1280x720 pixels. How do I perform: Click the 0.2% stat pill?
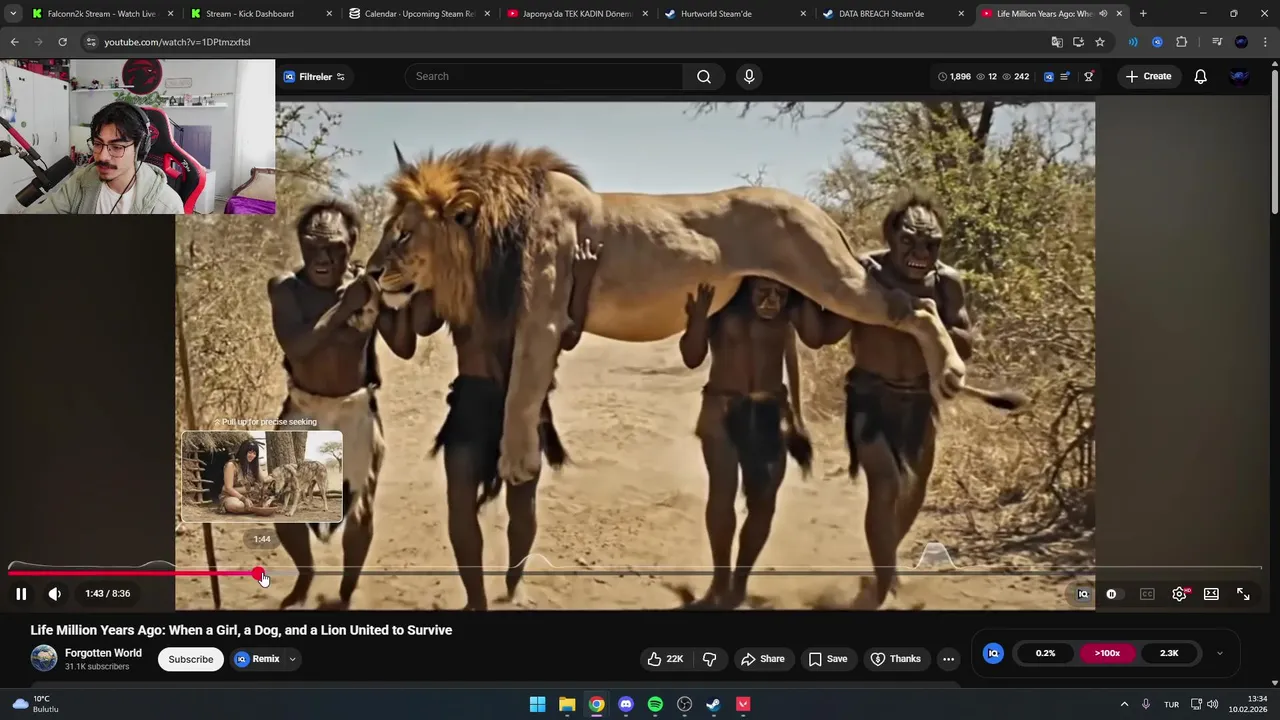1045,653
